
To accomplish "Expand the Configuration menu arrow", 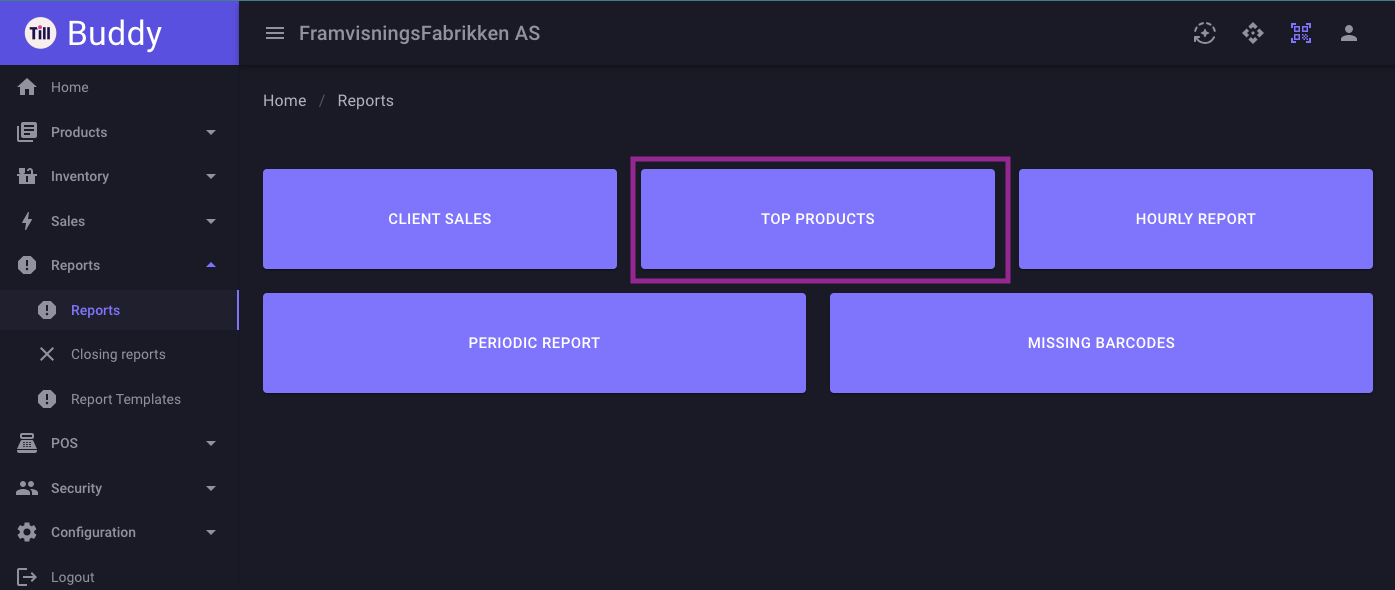I will tap(211, 532).
